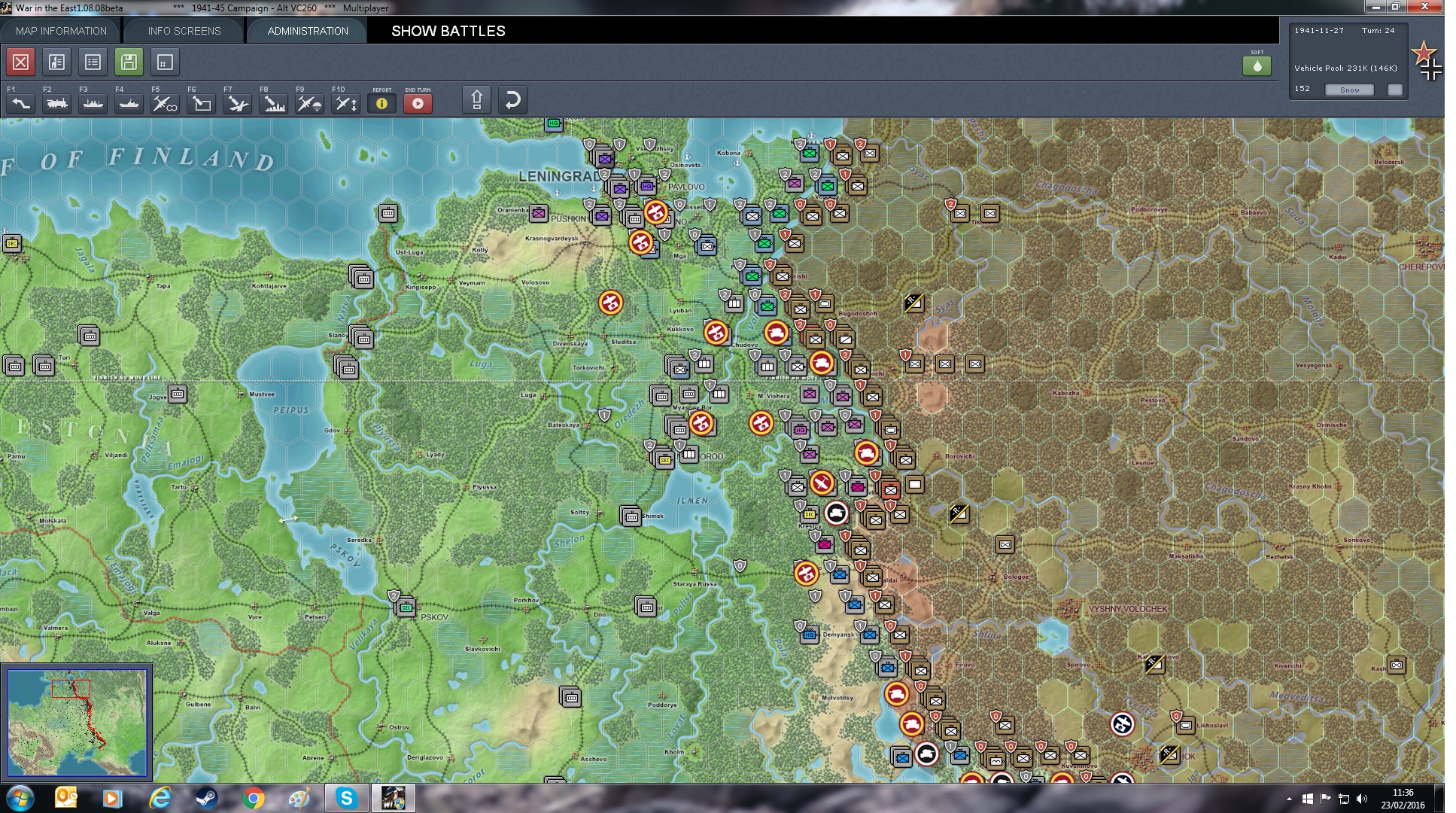Open Windows Media Player from the taskbar
1456x813 pixels.
tap(113, 798)
